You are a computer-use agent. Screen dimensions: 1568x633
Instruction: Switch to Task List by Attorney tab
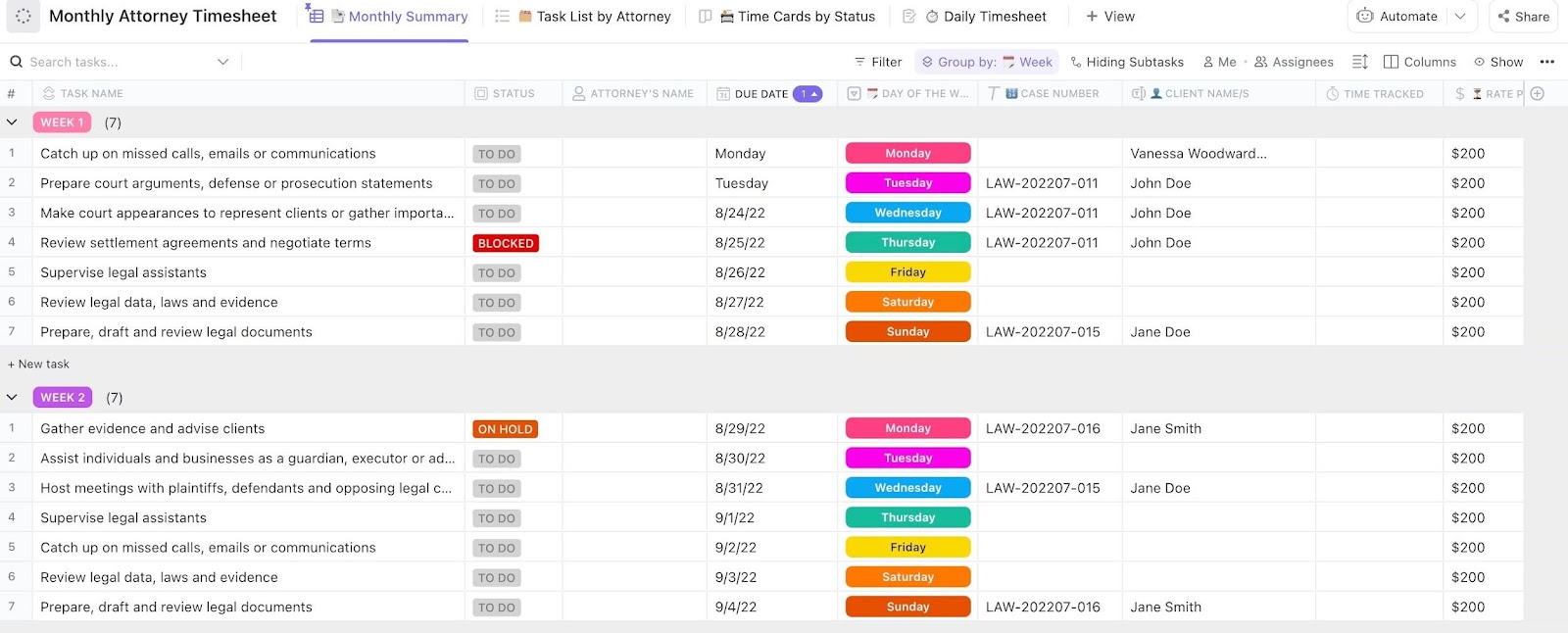[594, 17]
